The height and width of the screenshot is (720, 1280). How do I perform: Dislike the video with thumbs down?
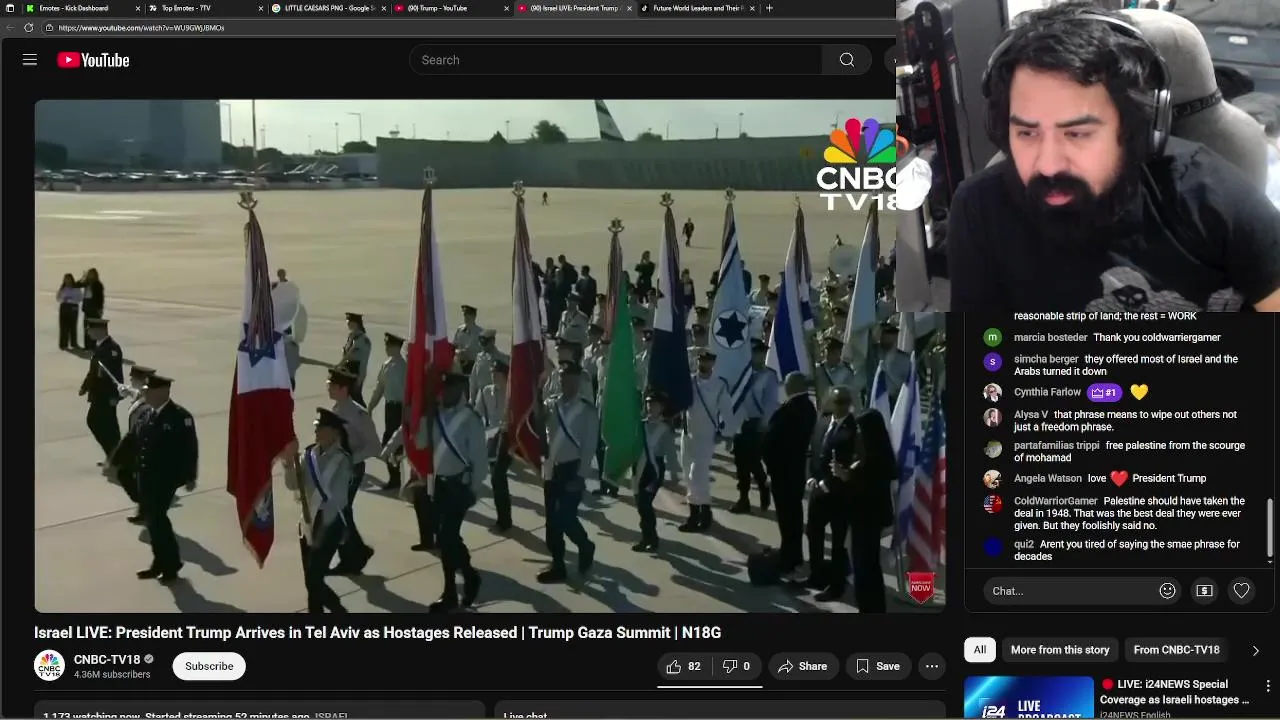coord(737,666)
